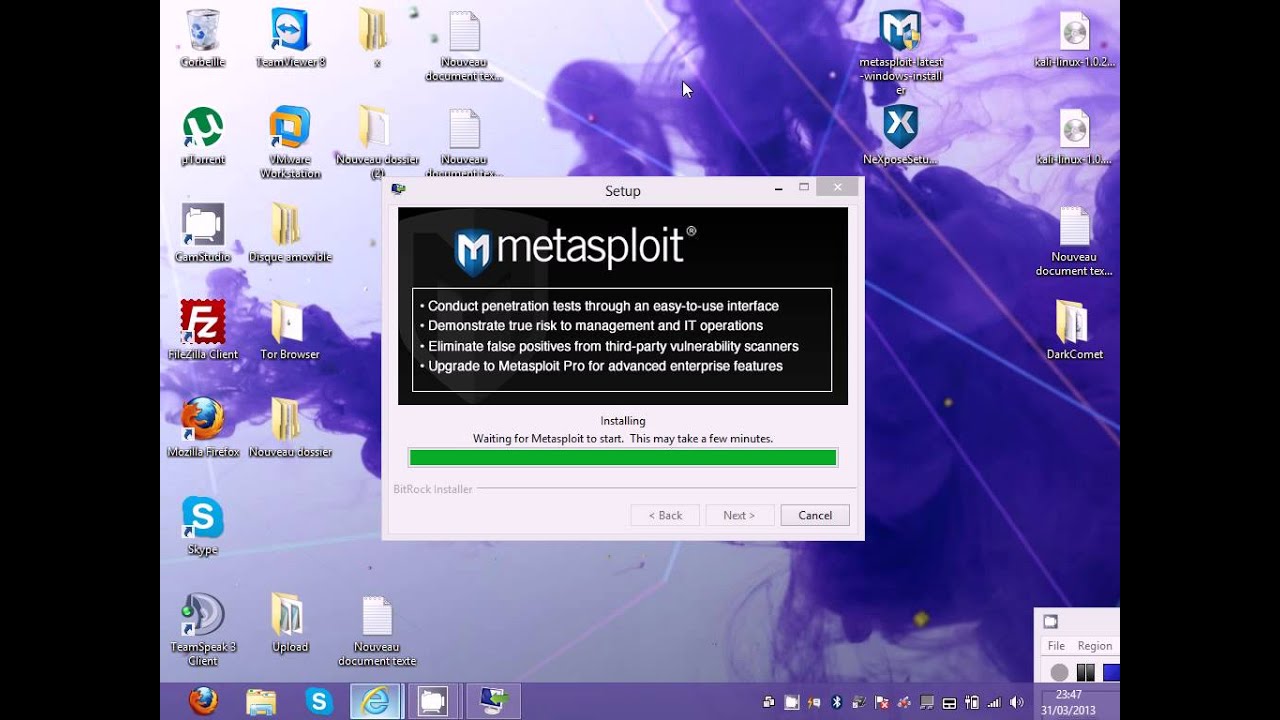Select the Disque amovible folder icon
This screenshot has width=1280, height=720.
point(290,233)
